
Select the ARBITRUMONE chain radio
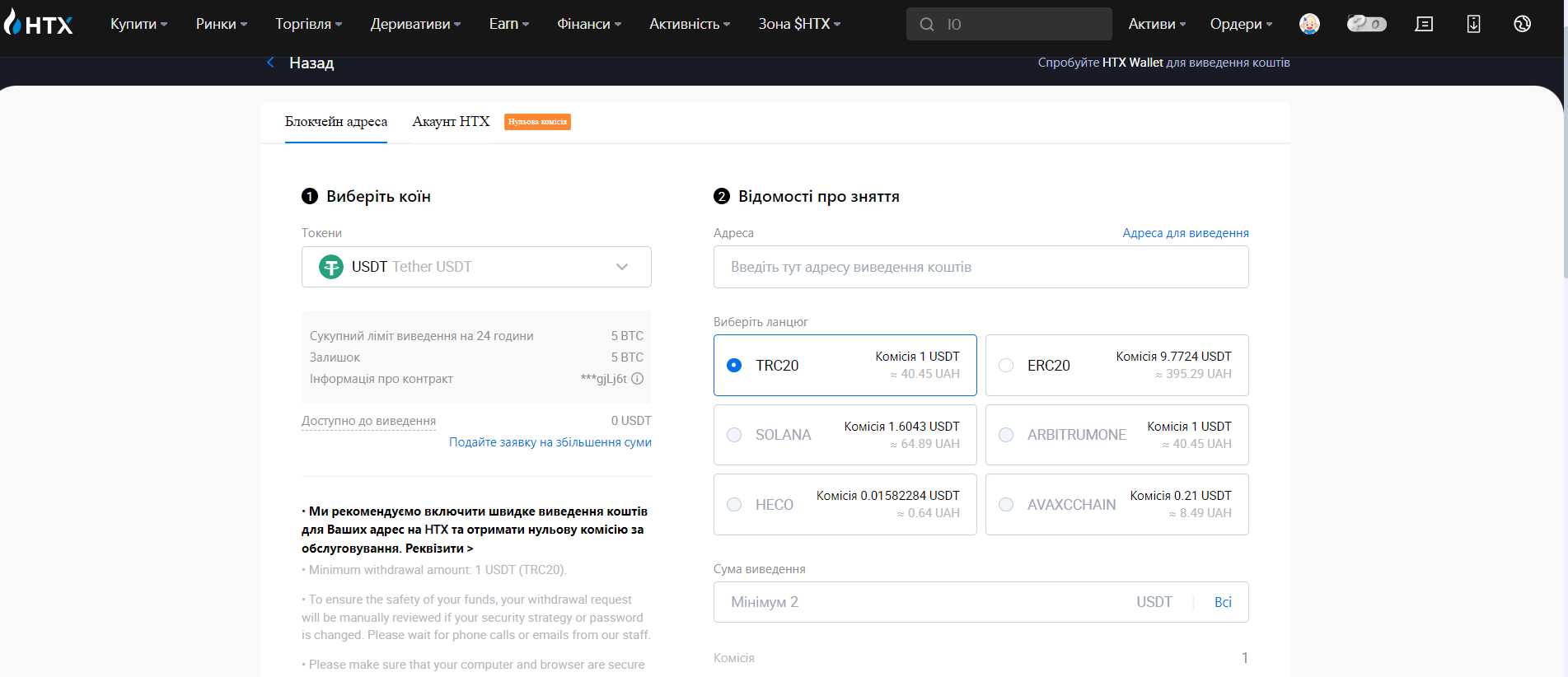click(x=1006, y=435)
